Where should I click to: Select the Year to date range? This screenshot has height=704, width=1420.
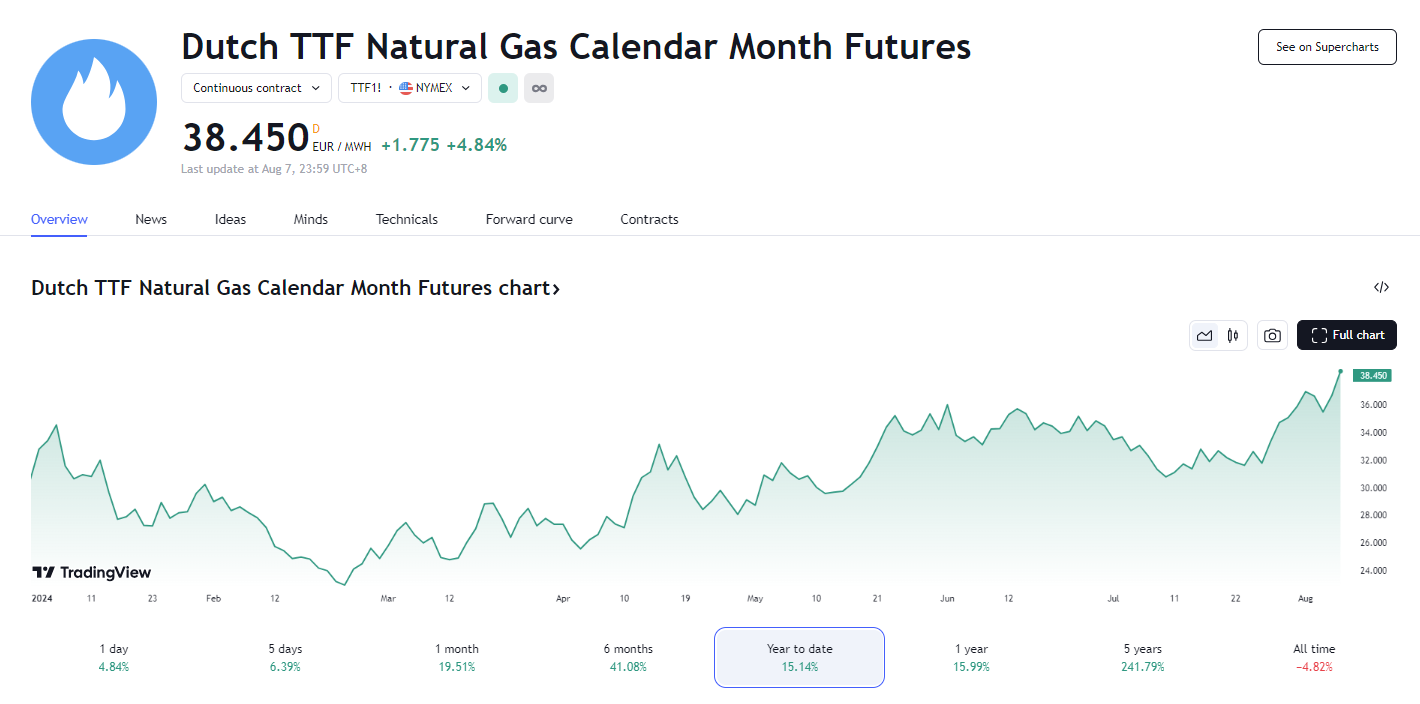[799, 657]
